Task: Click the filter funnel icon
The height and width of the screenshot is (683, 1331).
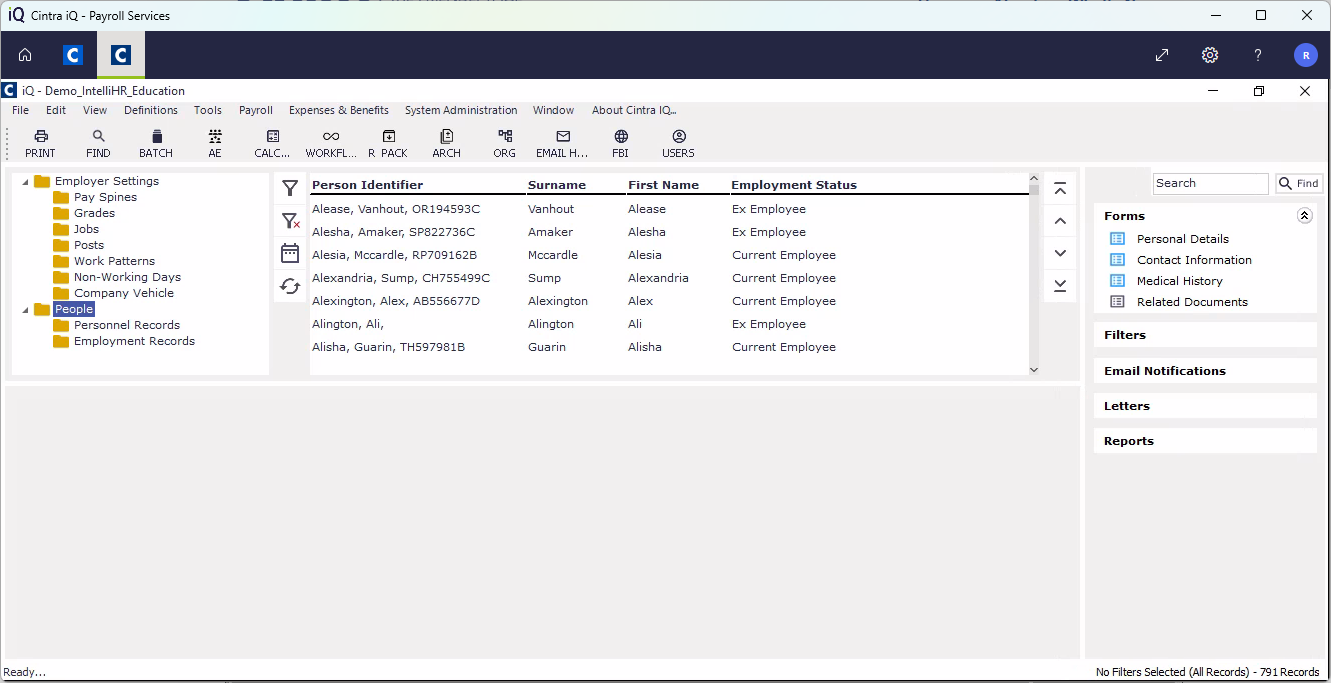Action: coord(290,188)
